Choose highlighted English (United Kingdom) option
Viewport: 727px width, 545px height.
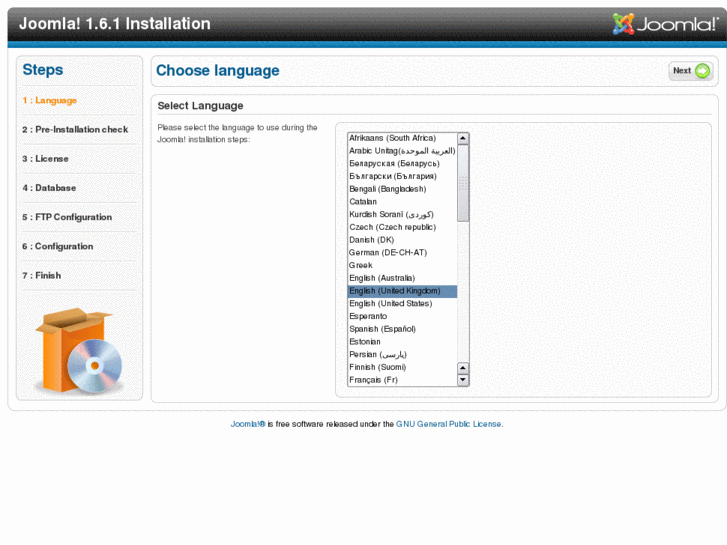pyautogui.click(x=402, y=291)
